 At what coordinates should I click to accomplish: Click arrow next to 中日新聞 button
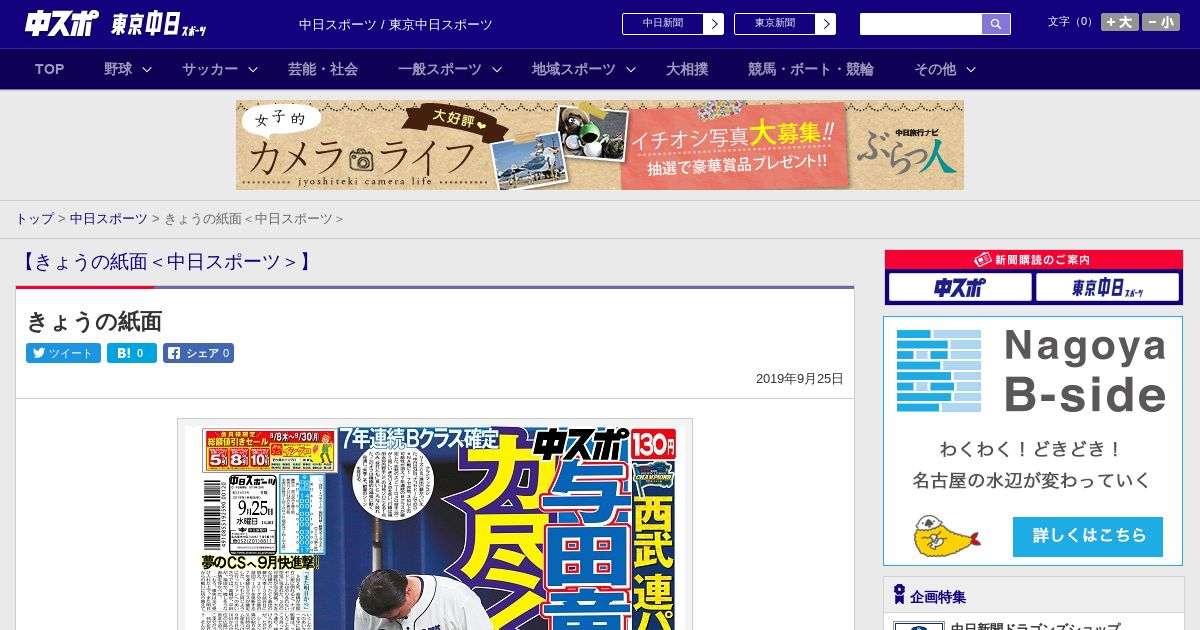714,24
